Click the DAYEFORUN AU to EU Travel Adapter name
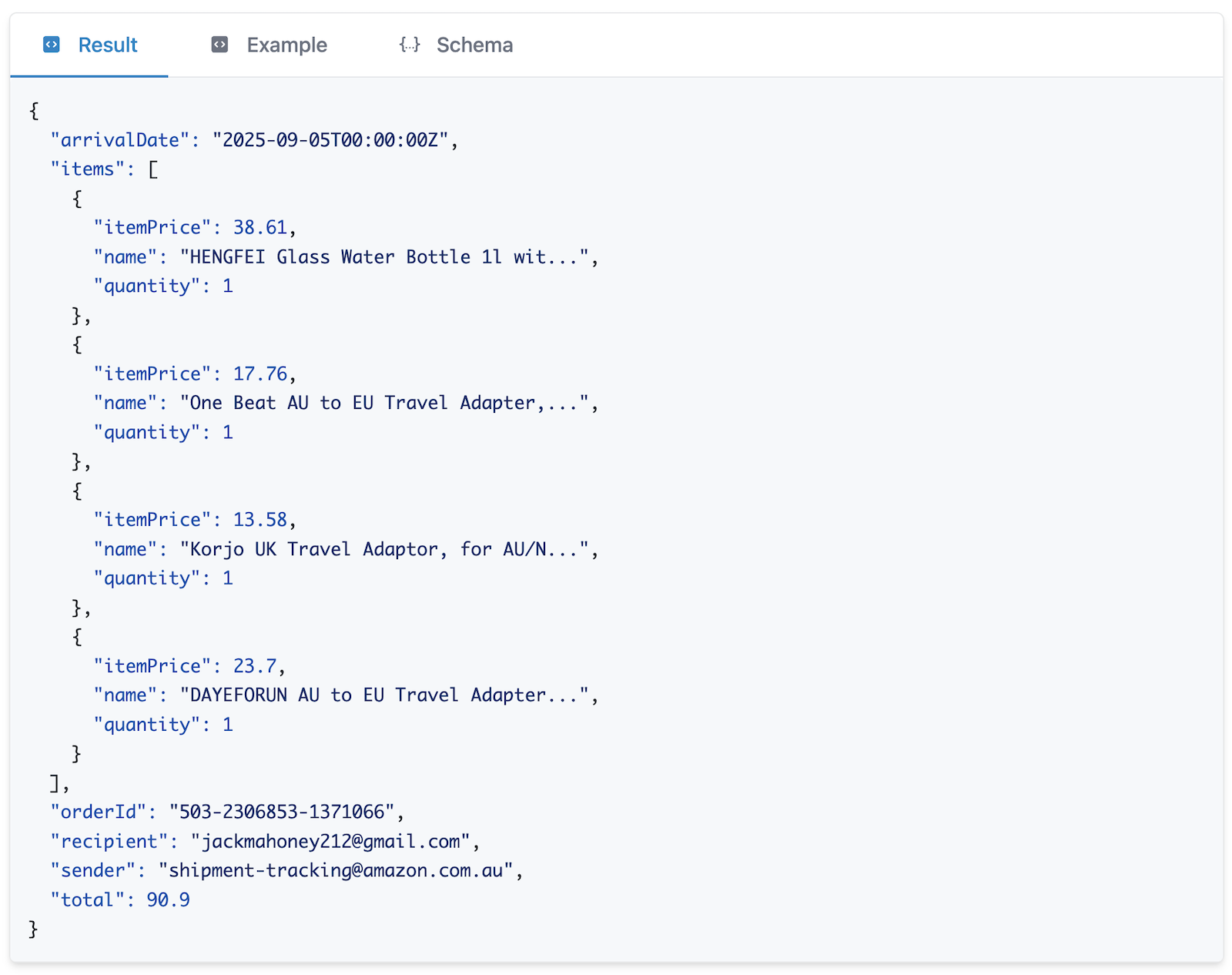This screenshot has width=1232, height=975. pyautogui.click(x=384, y=695)
